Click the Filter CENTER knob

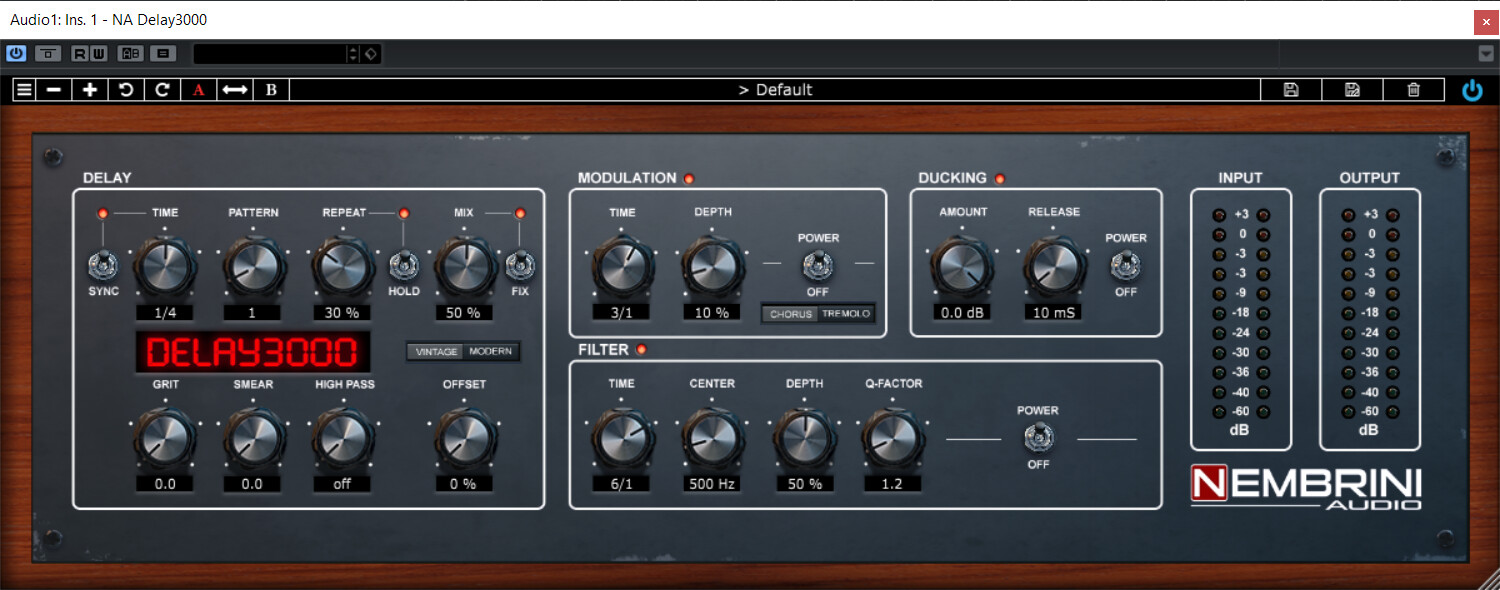click(x=712, y=439)
